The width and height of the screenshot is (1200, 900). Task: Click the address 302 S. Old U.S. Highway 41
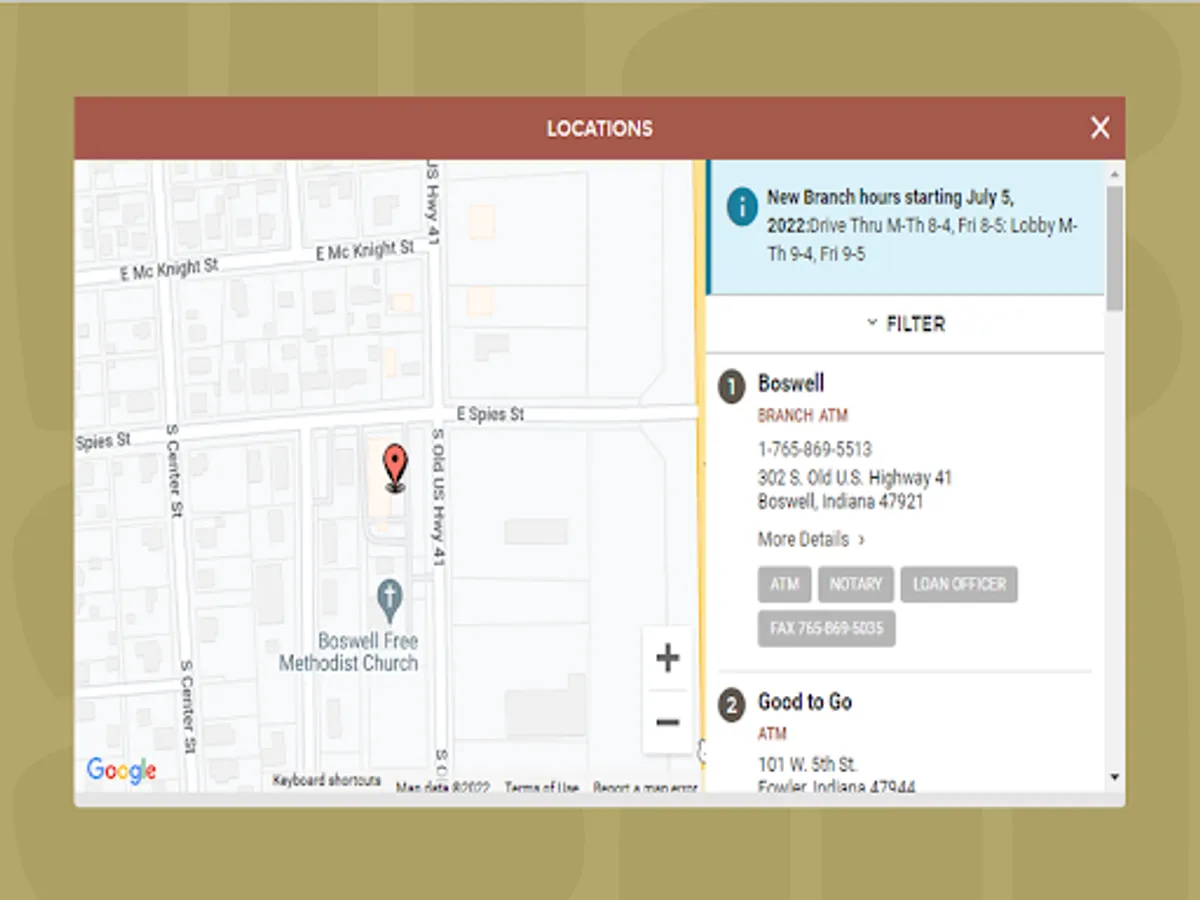[x=855, y=477]
